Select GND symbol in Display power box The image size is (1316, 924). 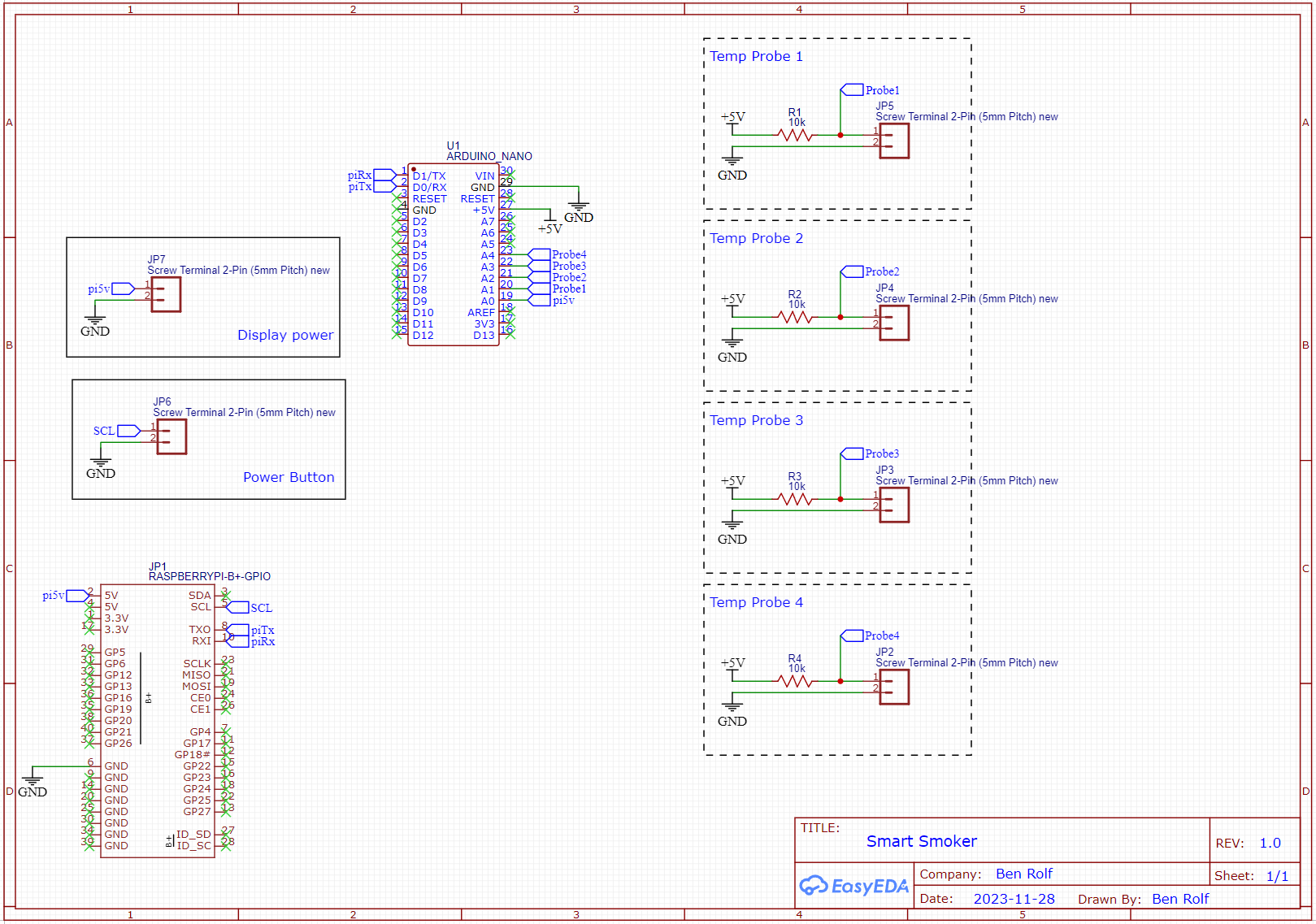pyautogui.click(x=95, y=322)
